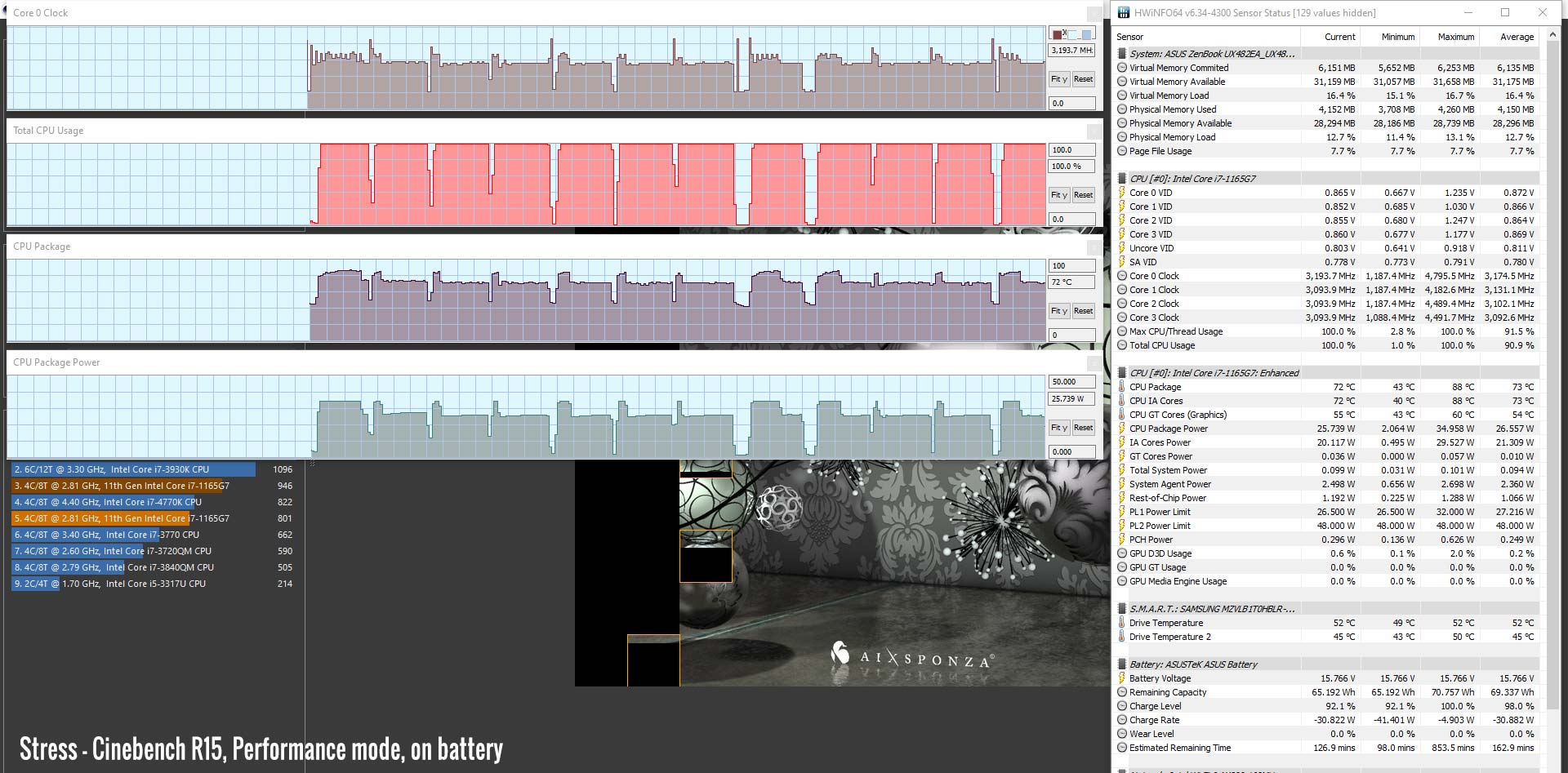Click the lightning icon beside CPU Package Power
This screenshot has width=1568, height=773.
click(1122, 429)
